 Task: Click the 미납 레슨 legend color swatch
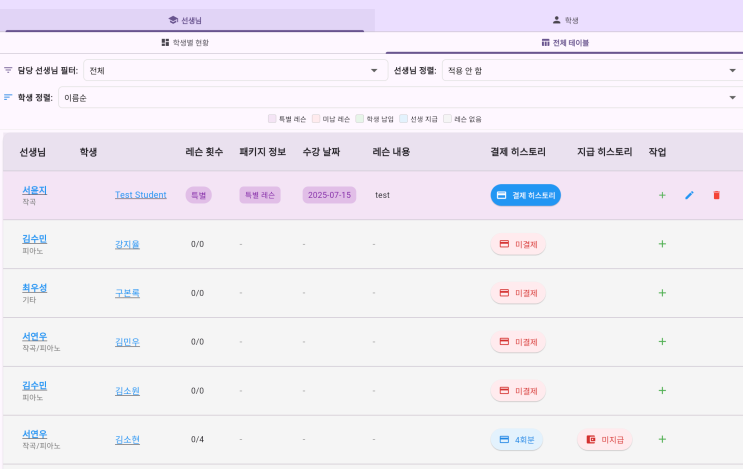[316, 118]
